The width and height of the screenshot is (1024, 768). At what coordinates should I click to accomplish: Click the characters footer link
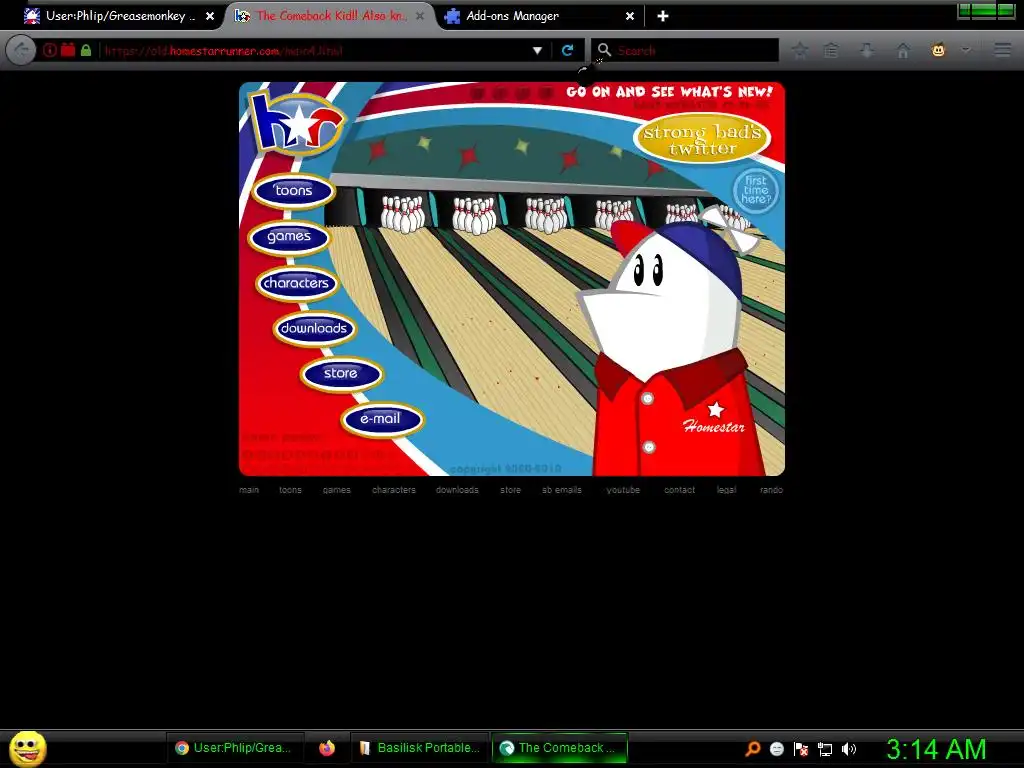[x=394, y=490]
